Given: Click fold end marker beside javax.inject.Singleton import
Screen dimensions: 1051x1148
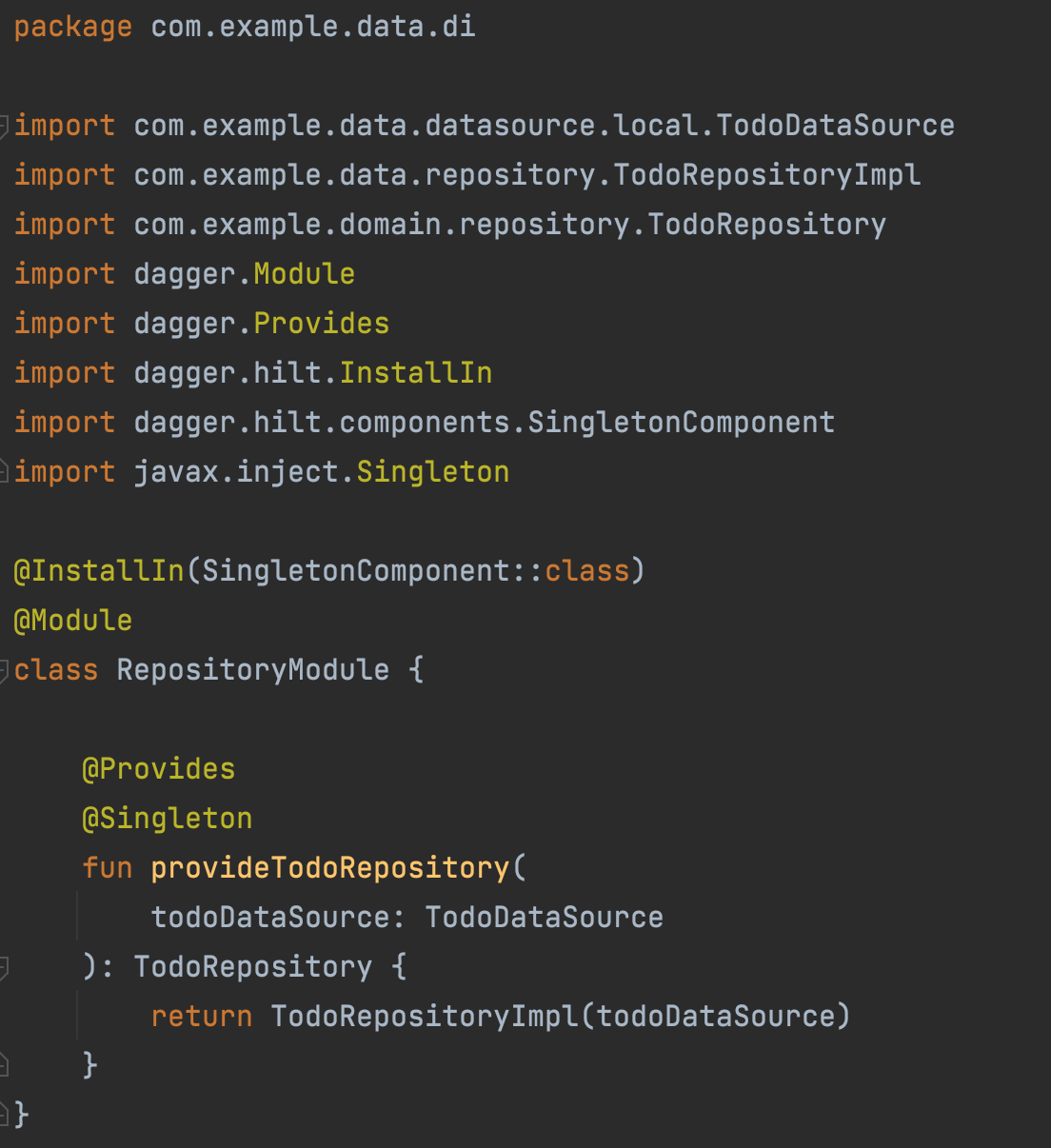Looking at the screenshot, I should (4, 471).
